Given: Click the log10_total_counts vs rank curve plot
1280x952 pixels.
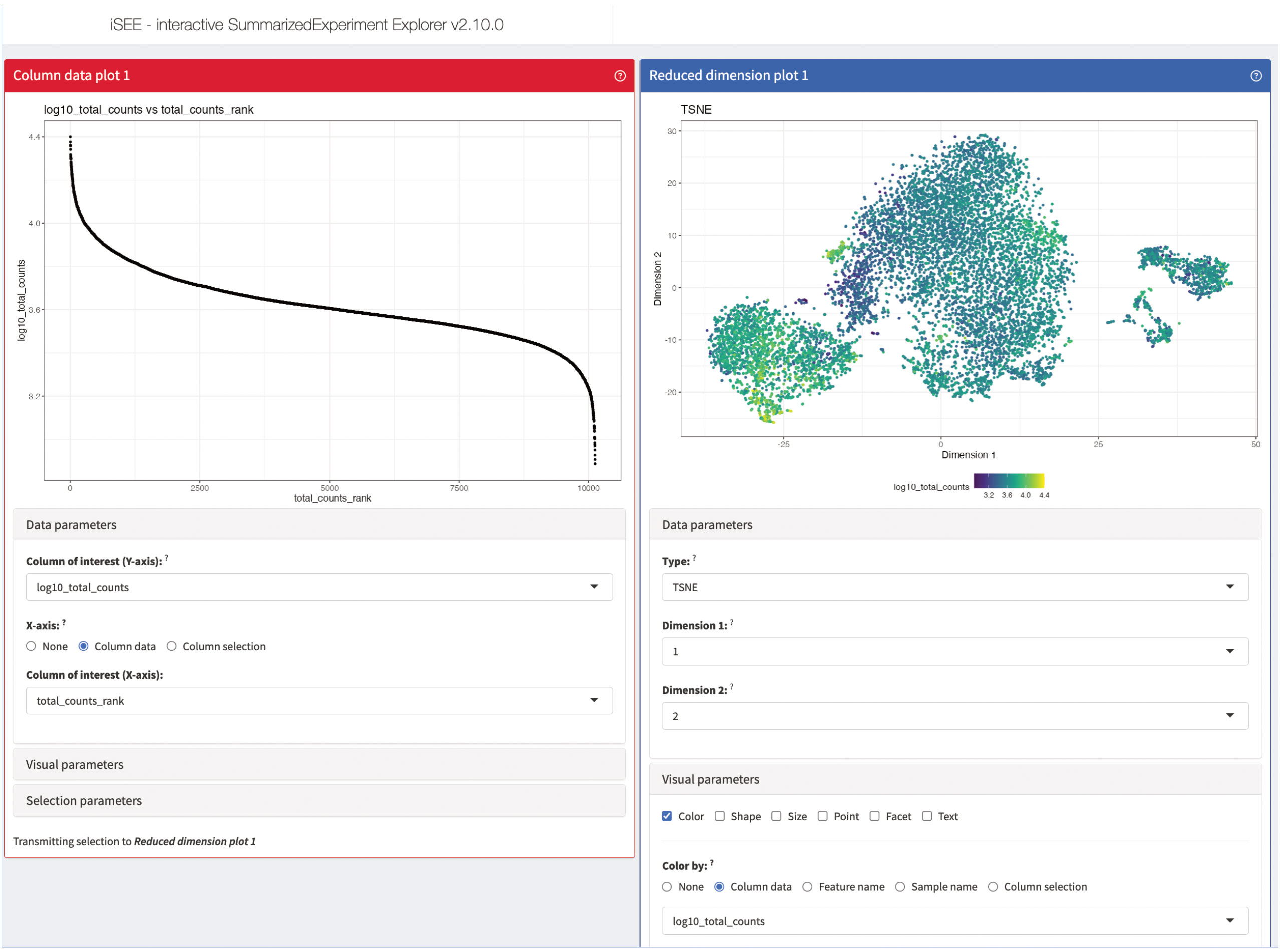Looking at the screenshot, I should point(333,300).
